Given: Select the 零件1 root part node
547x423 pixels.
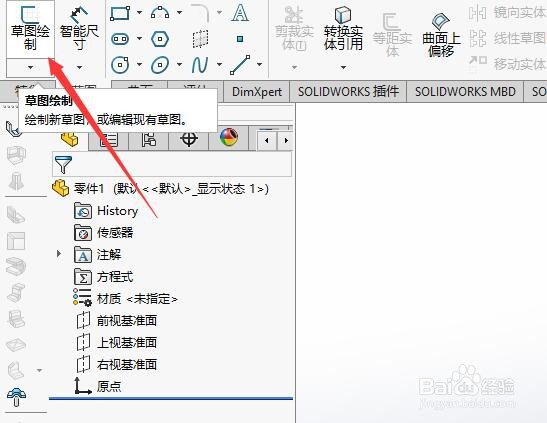Looking at the screenshot, I should click(160, 189).
